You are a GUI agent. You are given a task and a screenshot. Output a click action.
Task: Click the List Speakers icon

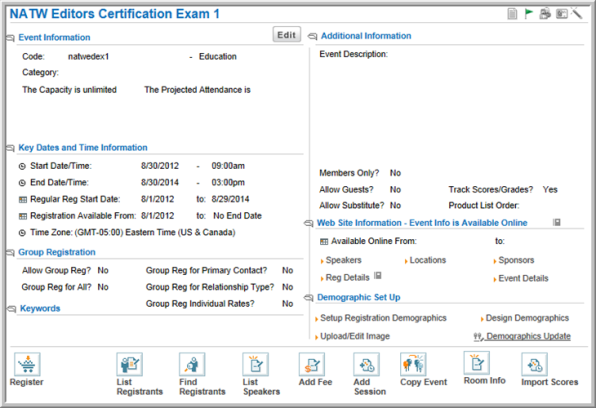[x=255, y=364]
